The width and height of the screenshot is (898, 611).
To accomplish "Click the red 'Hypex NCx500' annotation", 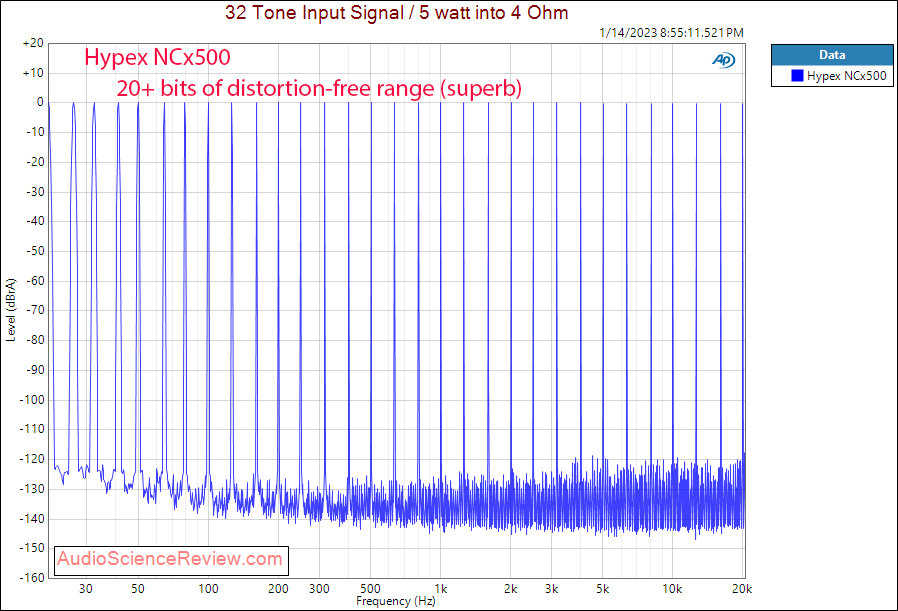I will tap(157, 57).
